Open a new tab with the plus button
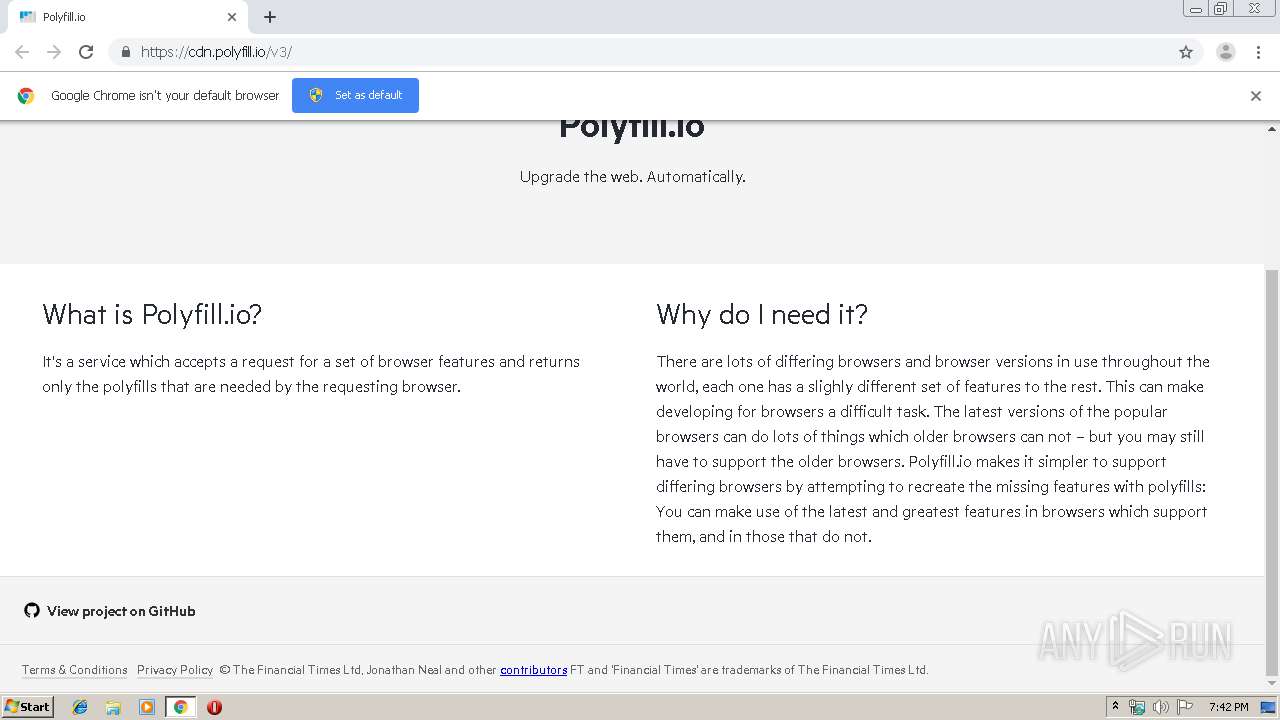 270,17
